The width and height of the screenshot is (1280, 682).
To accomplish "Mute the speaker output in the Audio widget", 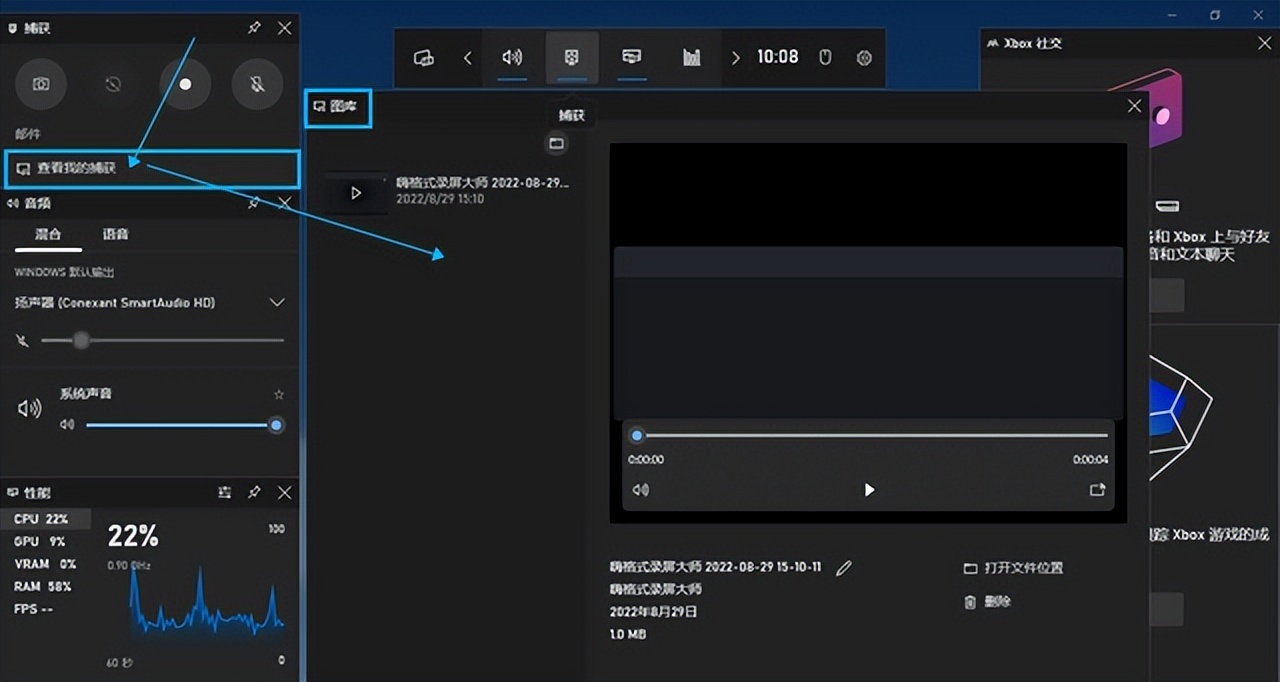I will click(x=23, y=341).
